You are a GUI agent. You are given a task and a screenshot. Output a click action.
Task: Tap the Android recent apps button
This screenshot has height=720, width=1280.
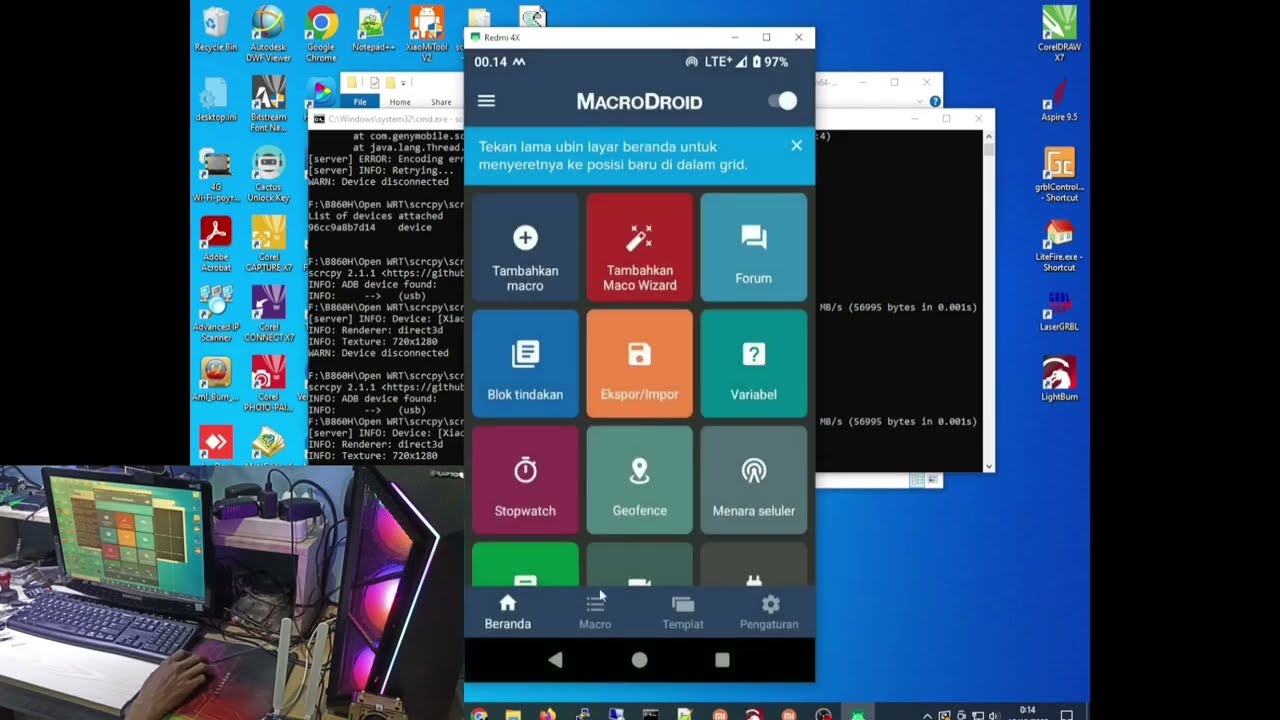tap(722, 660)
